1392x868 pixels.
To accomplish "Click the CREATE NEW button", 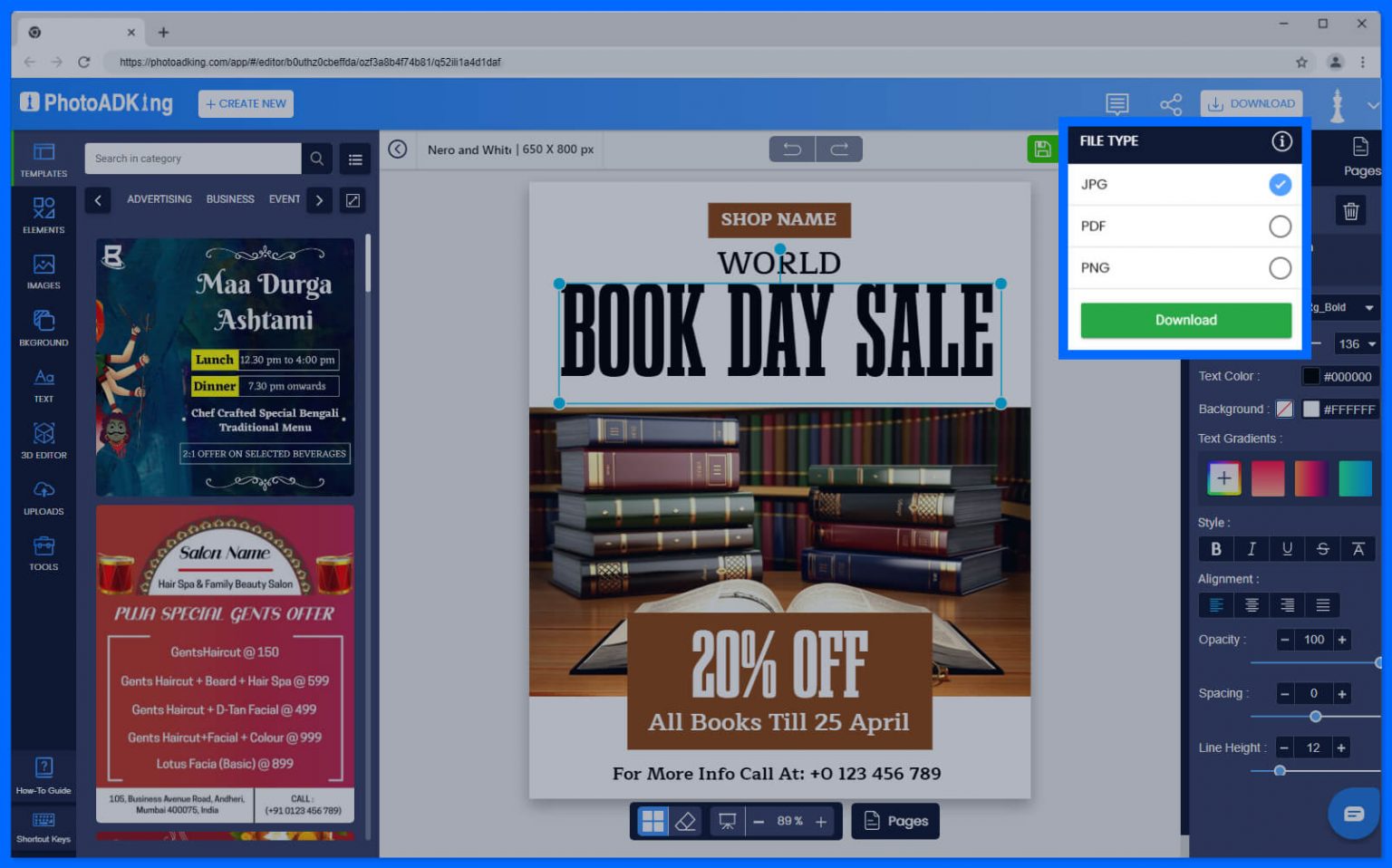I will pyautogui.click(x=246, y=103).
